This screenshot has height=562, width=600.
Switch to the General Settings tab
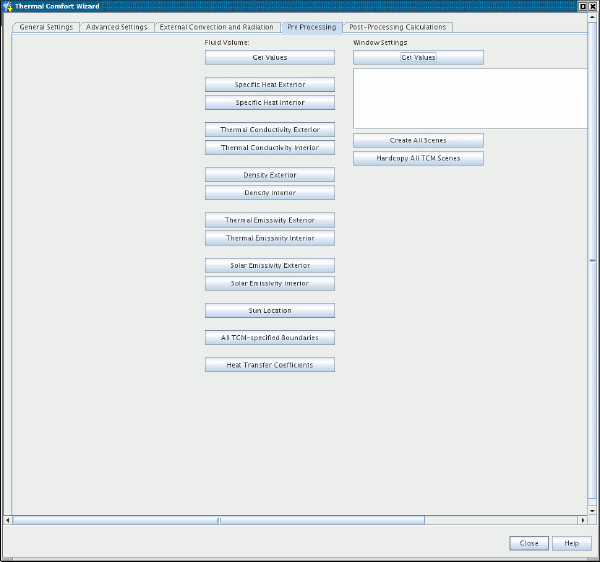click(x=46, y=27)
